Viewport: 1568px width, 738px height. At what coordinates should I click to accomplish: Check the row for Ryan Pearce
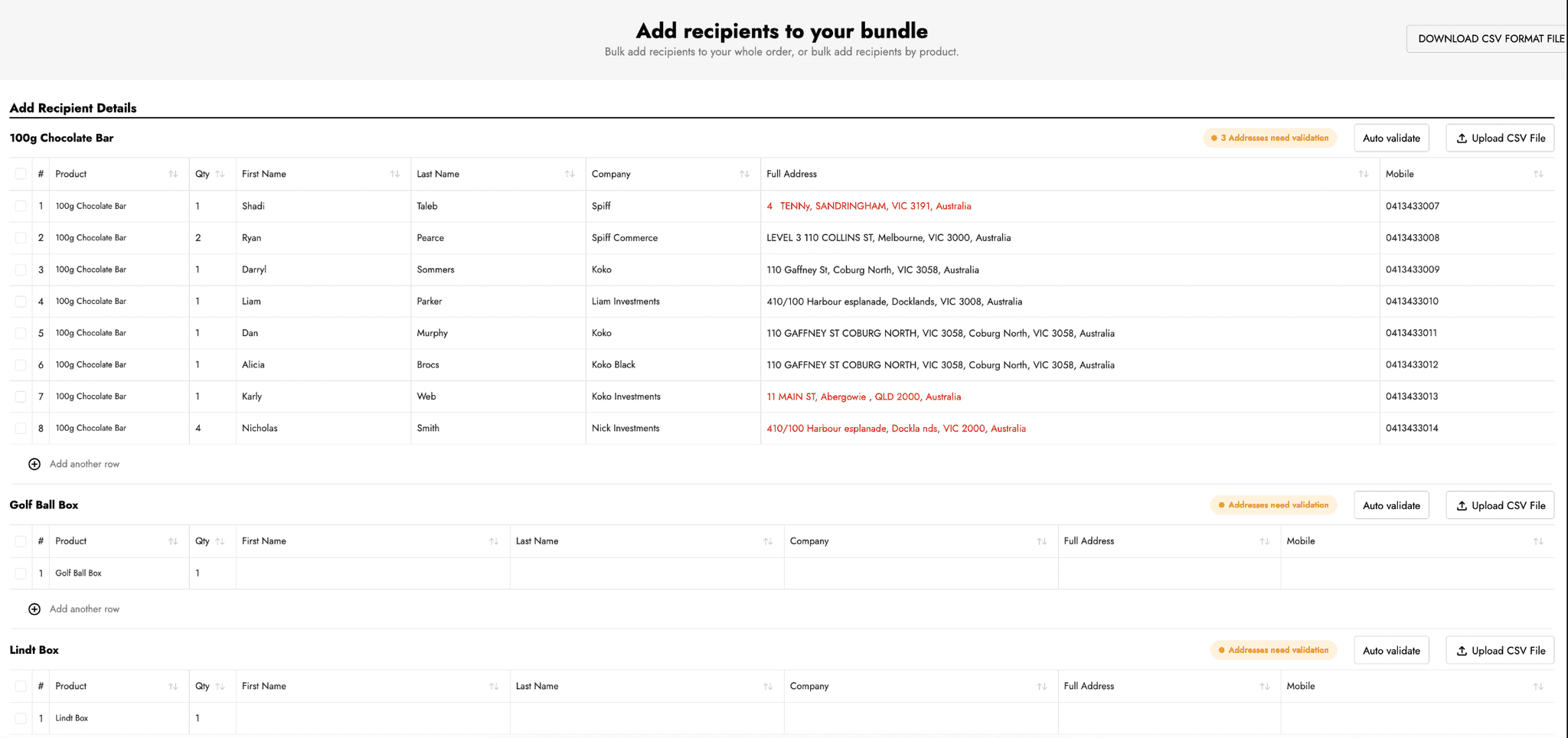[x=21, y=238]
